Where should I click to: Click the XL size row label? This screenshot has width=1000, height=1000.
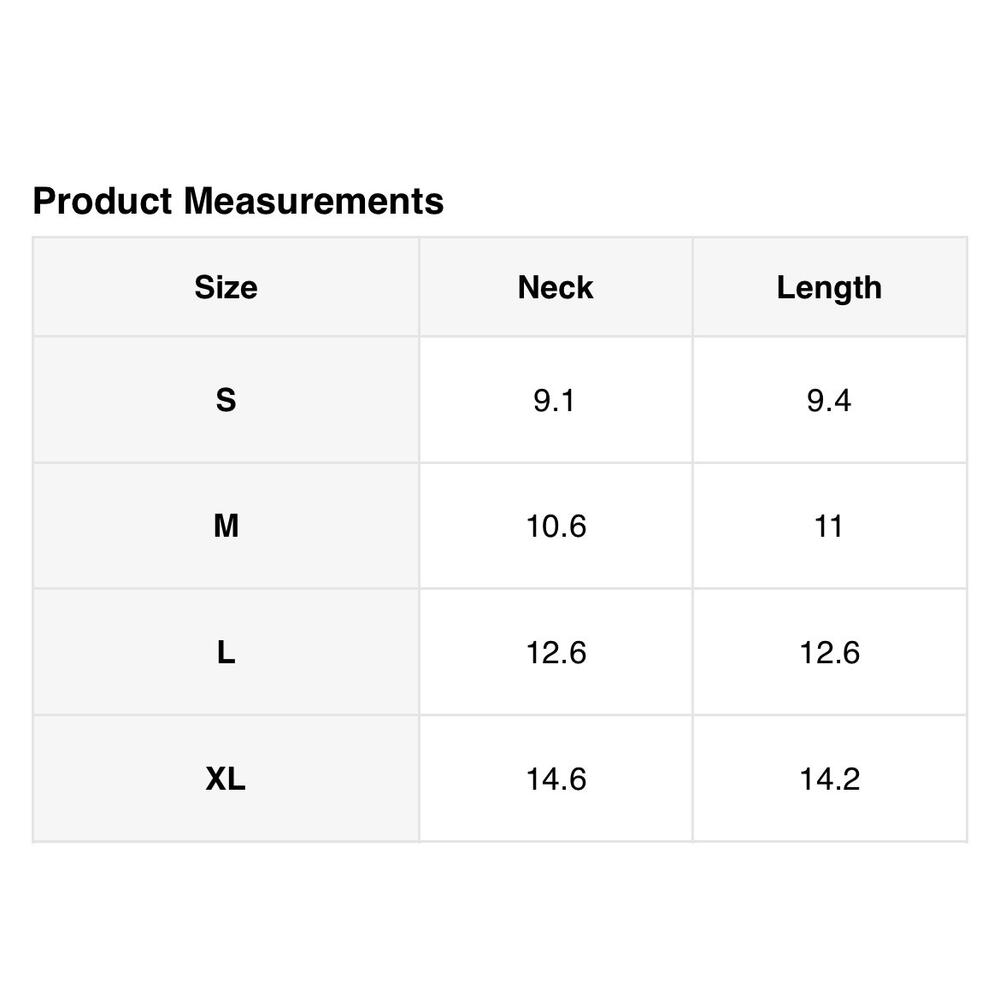226,779
